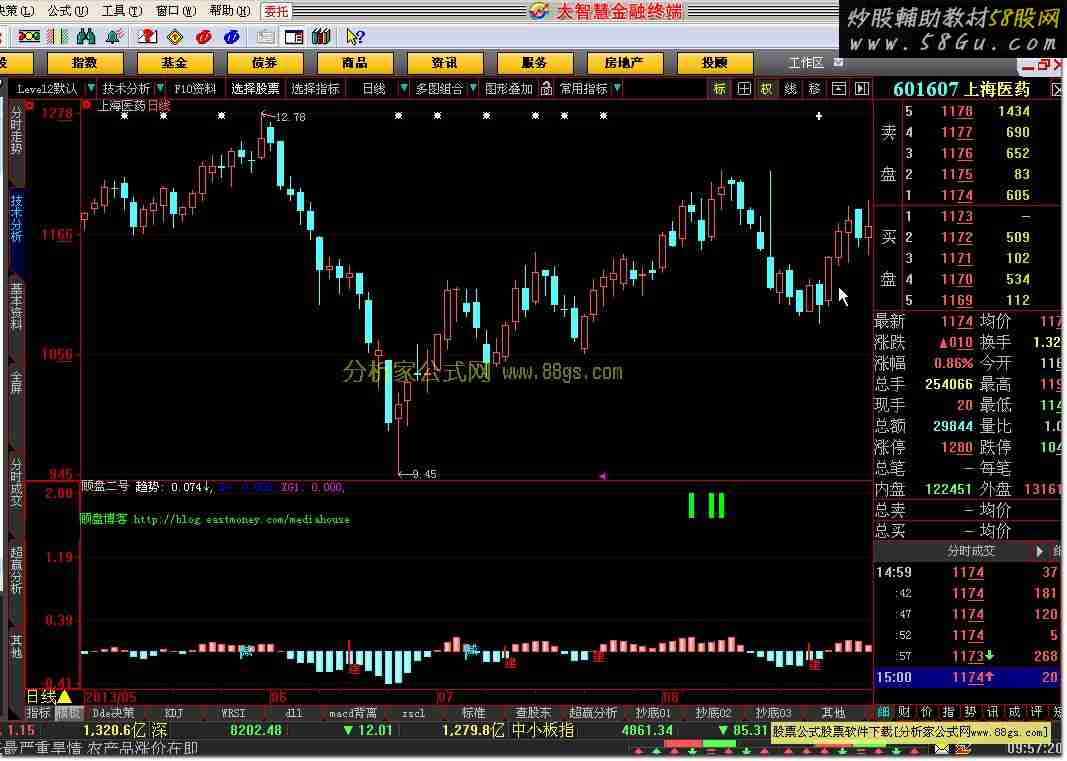
Task: Click the window layout toolbar icon
Action: [294, 37]
